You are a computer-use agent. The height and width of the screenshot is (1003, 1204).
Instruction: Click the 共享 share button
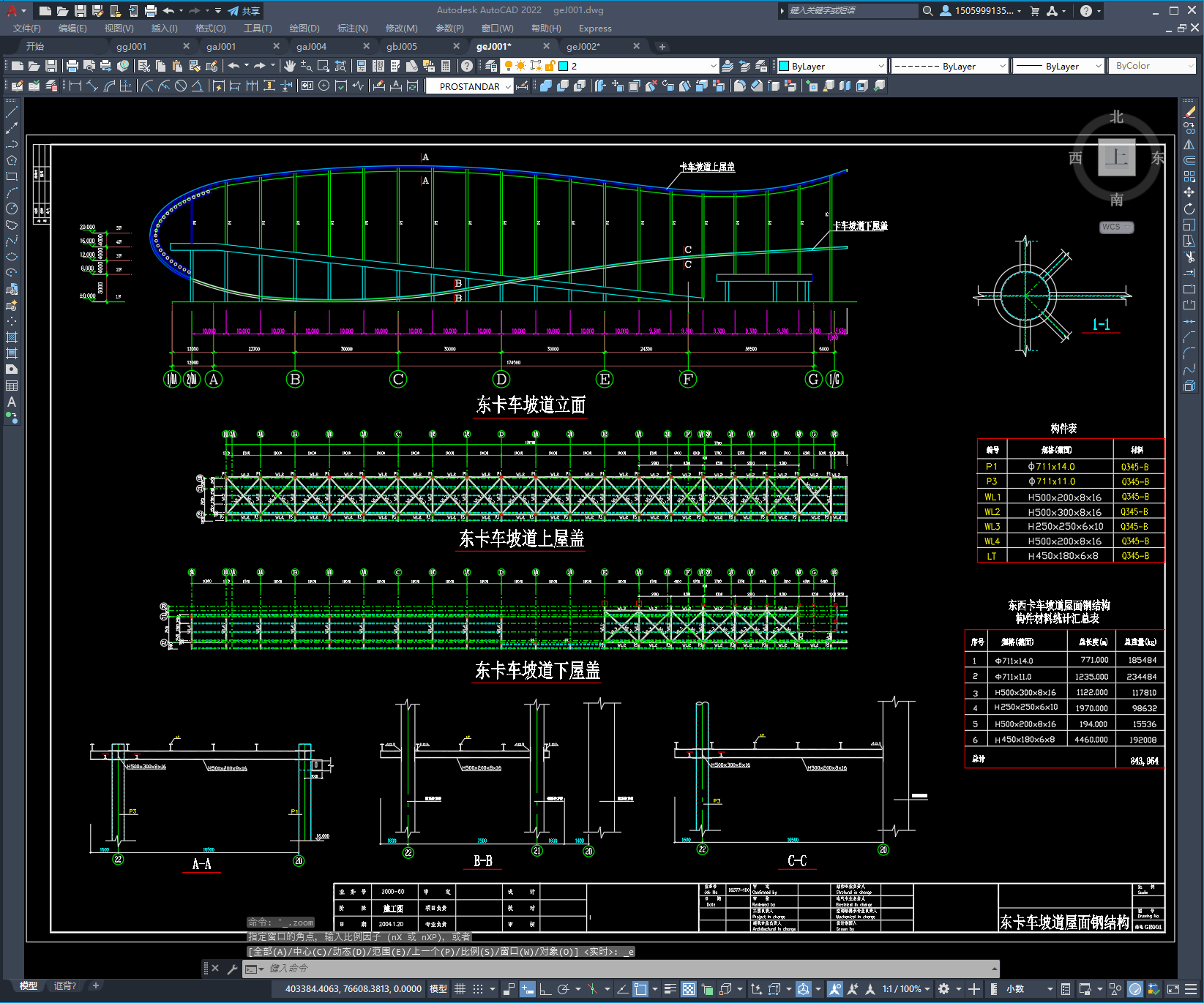click(x=244, y=11)
